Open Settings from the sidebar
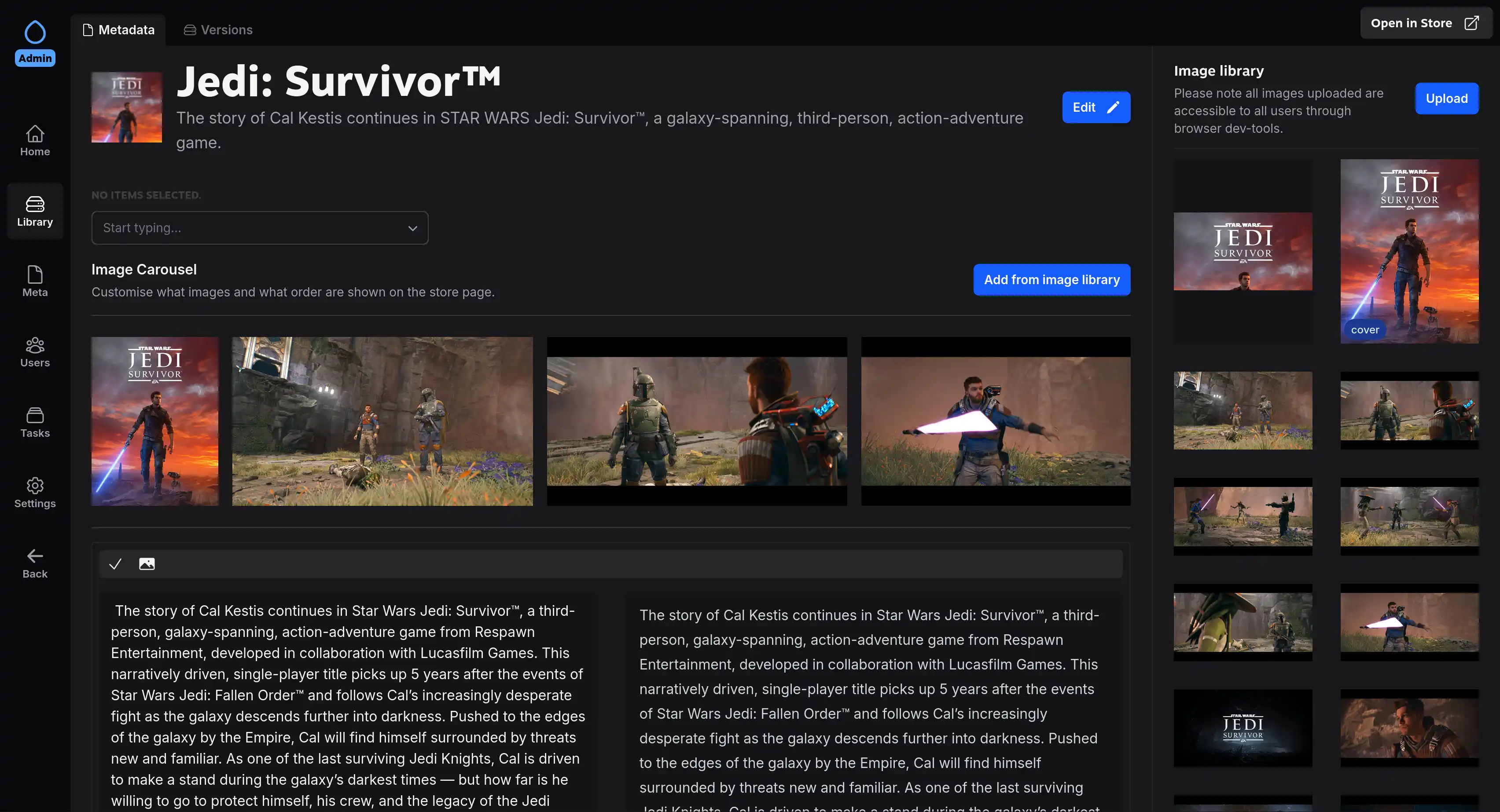The image size is (1500, 812). [35, 493]
